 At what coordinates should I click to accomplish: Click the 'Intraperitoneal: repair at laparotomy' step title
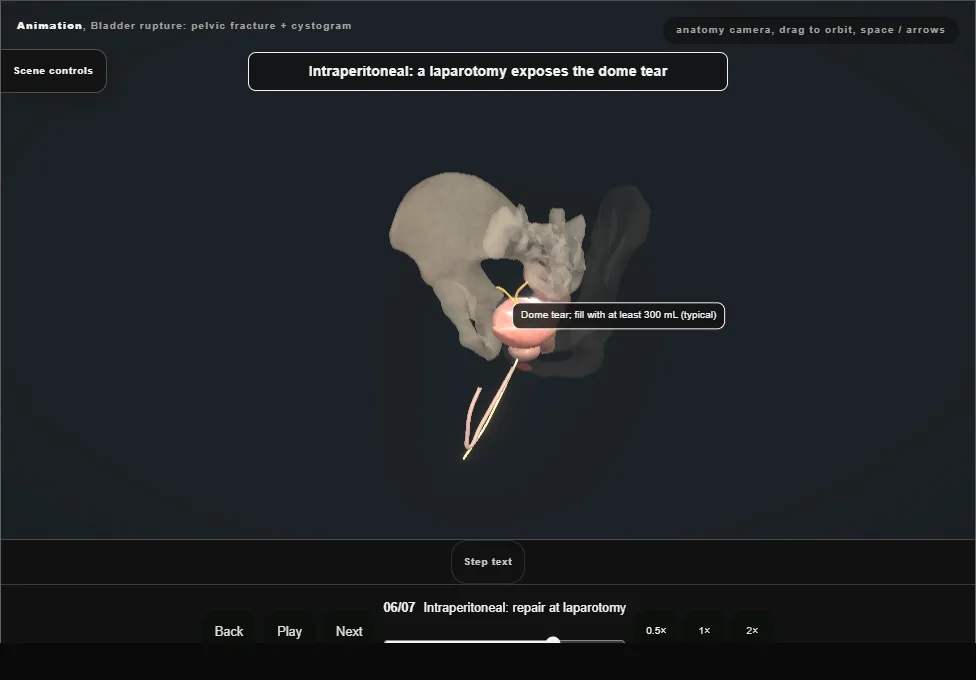click(525, 608)
